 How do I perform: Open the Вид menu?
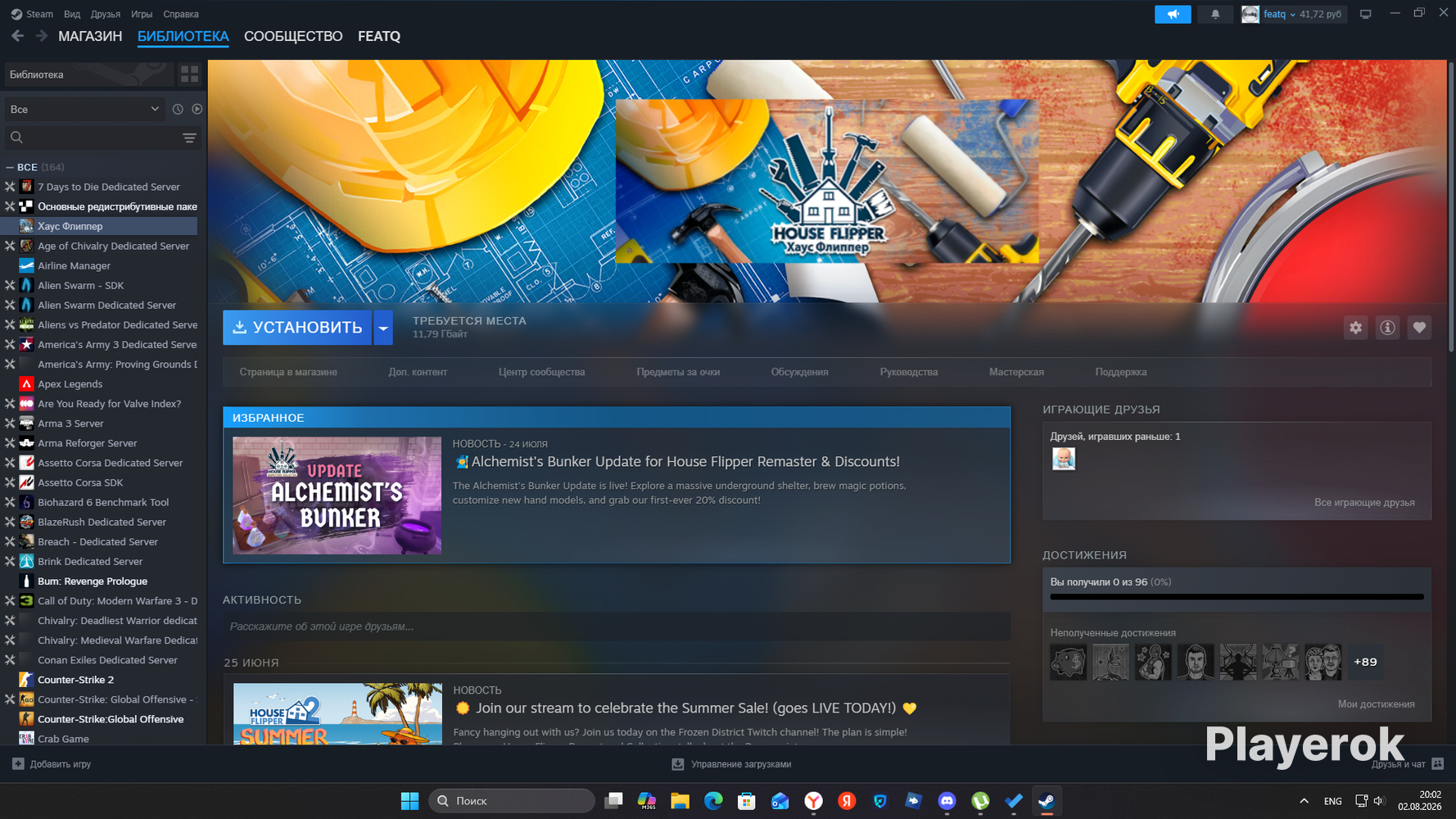pos(72,14)
